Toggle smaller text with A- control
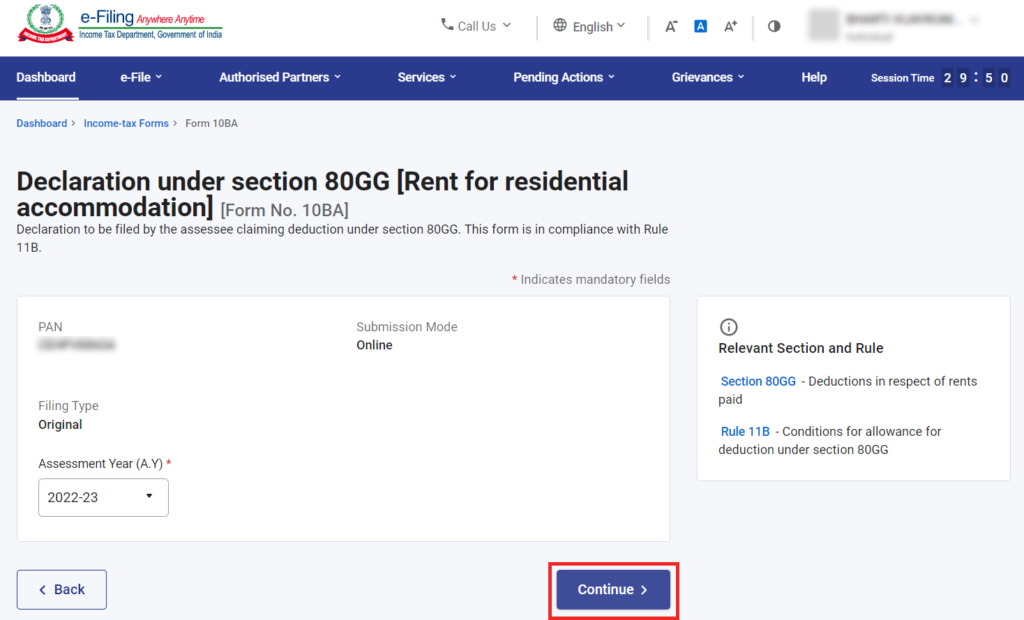The height and width of the screenshot is (620, 1024). click(x=671, y=26)
